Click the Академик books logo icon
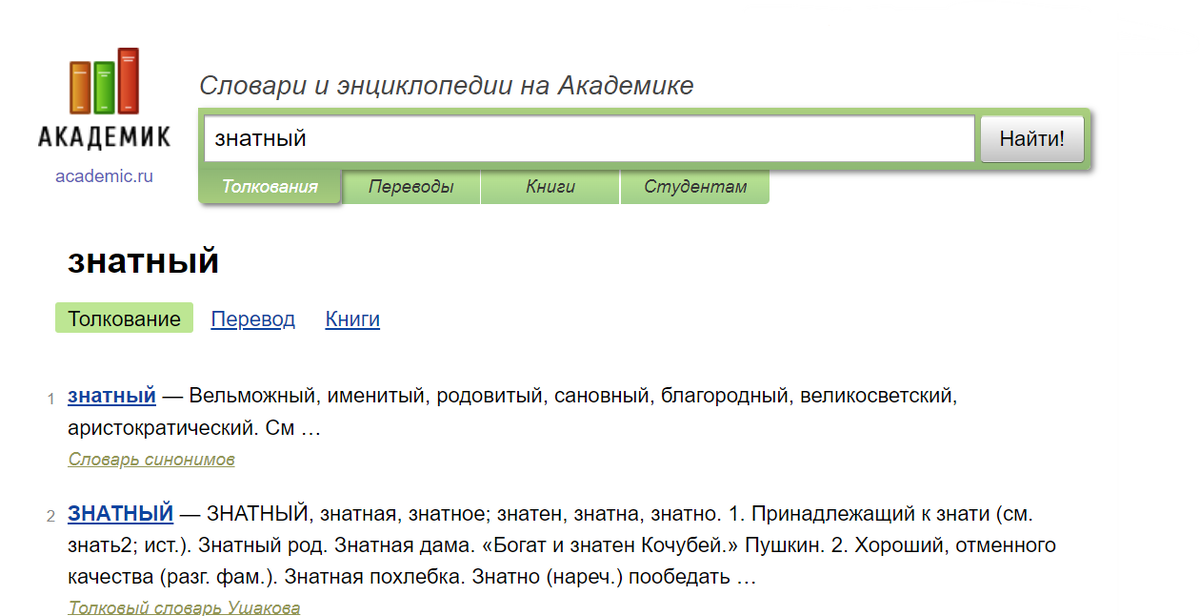 pos(104,80)
